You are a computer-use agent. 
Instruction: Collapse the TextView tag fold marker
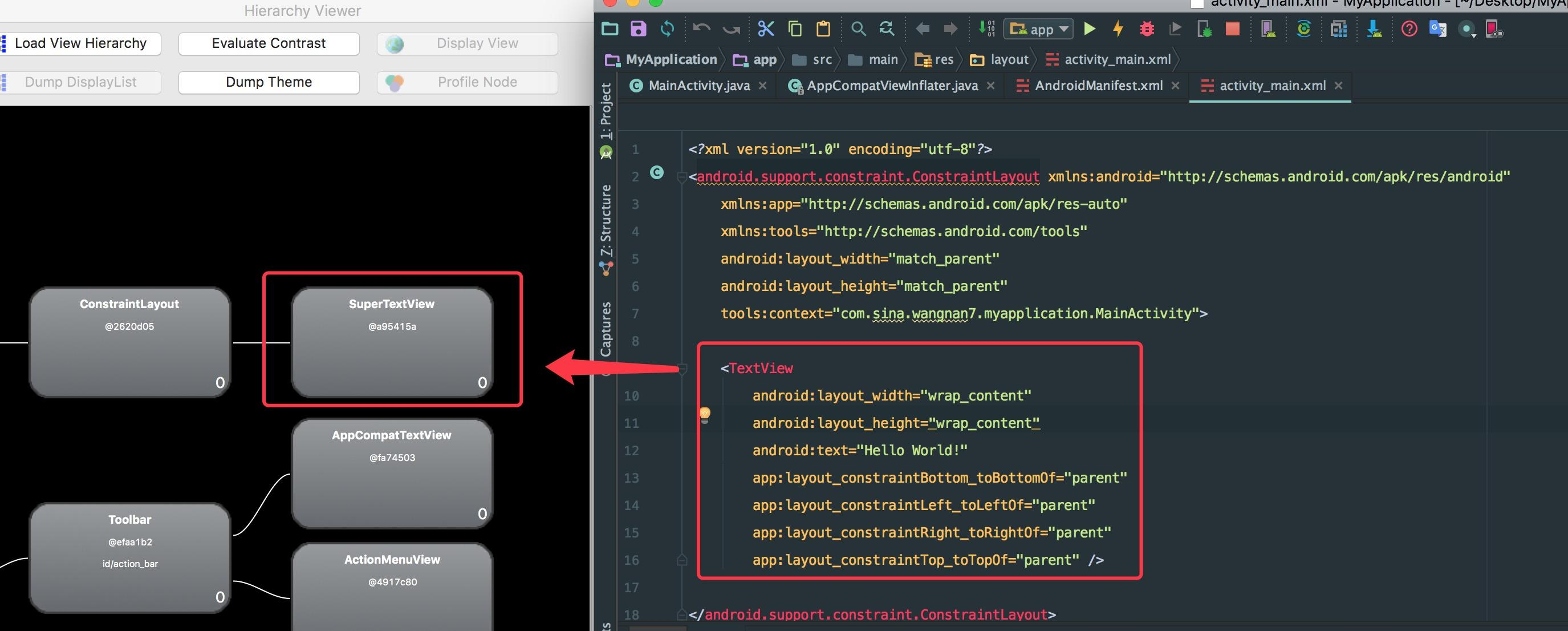tap(683, 369)
